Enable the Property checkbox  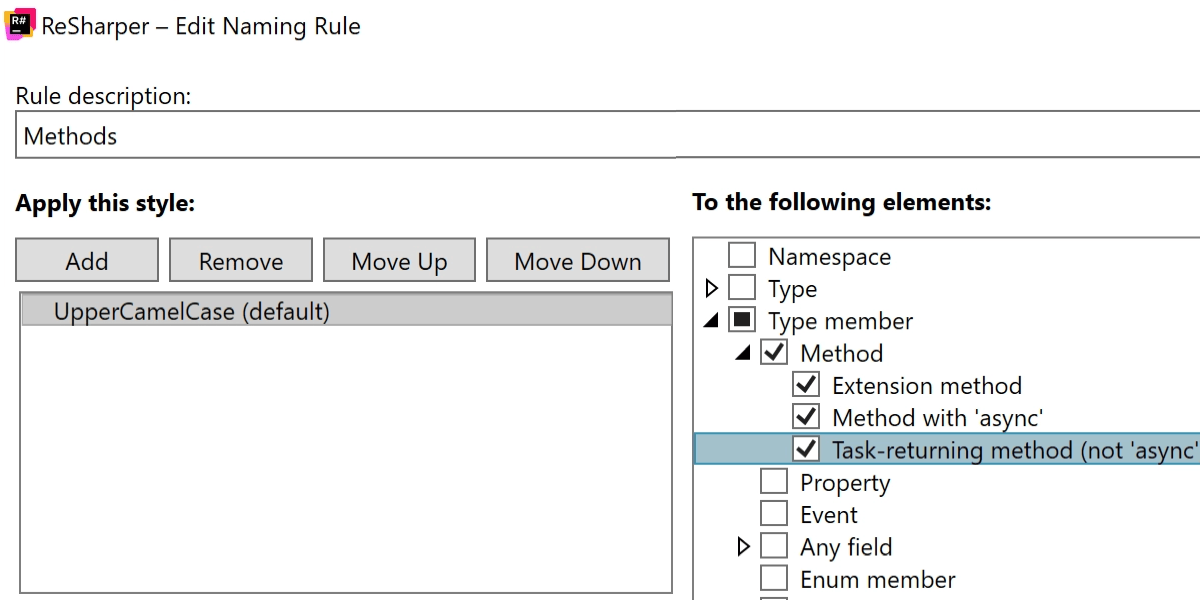[774, 482]
